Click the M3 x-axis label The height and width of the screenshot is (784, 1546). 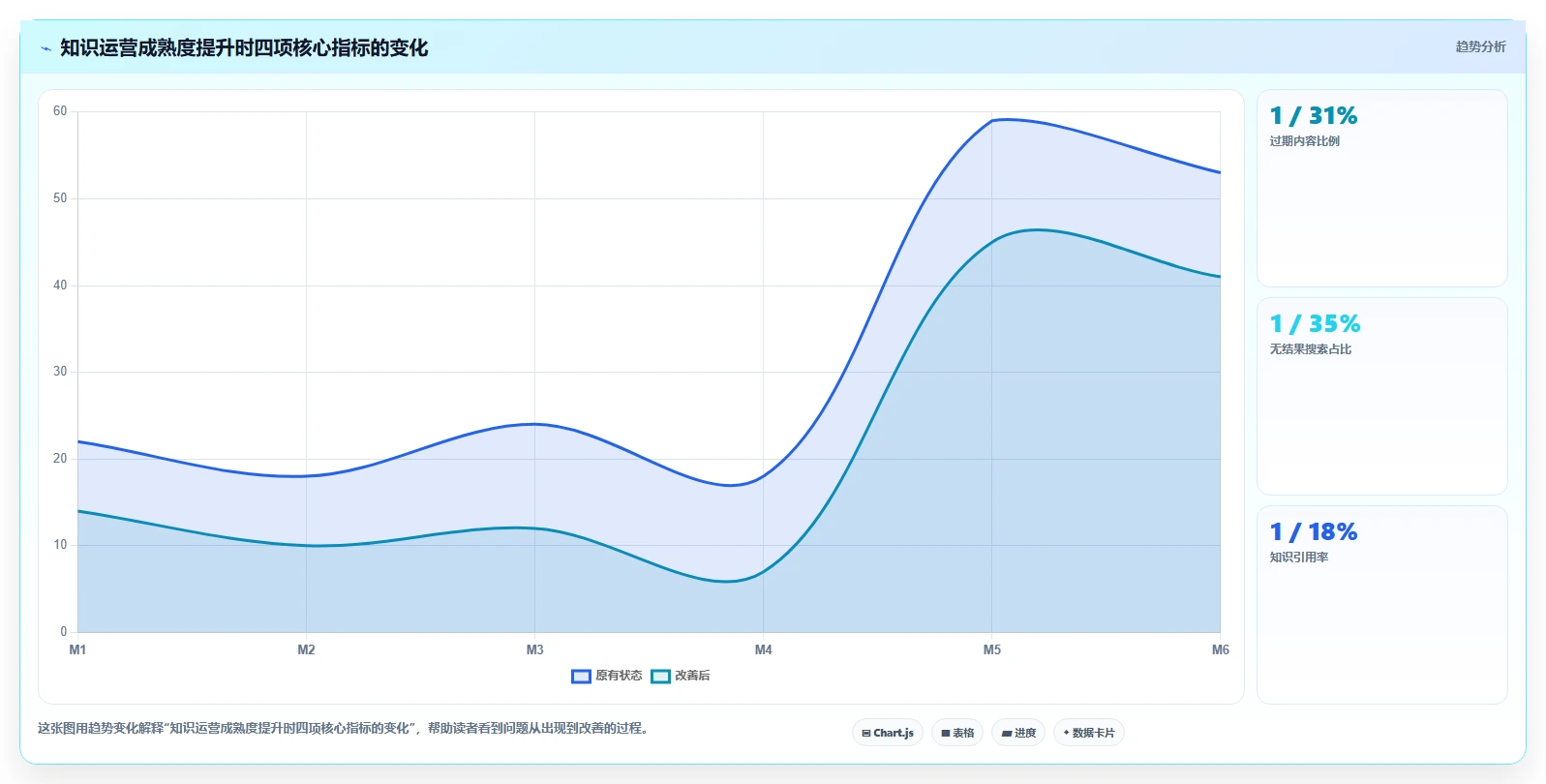(x=534, y=649)
